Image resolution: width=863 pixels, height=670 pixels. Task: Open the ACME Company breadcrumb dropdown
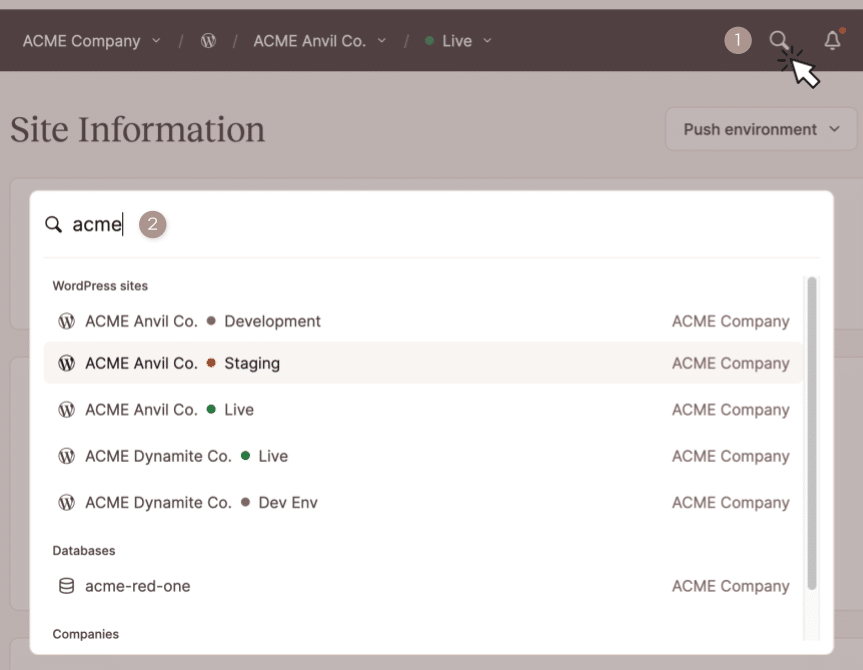(91, 41)
